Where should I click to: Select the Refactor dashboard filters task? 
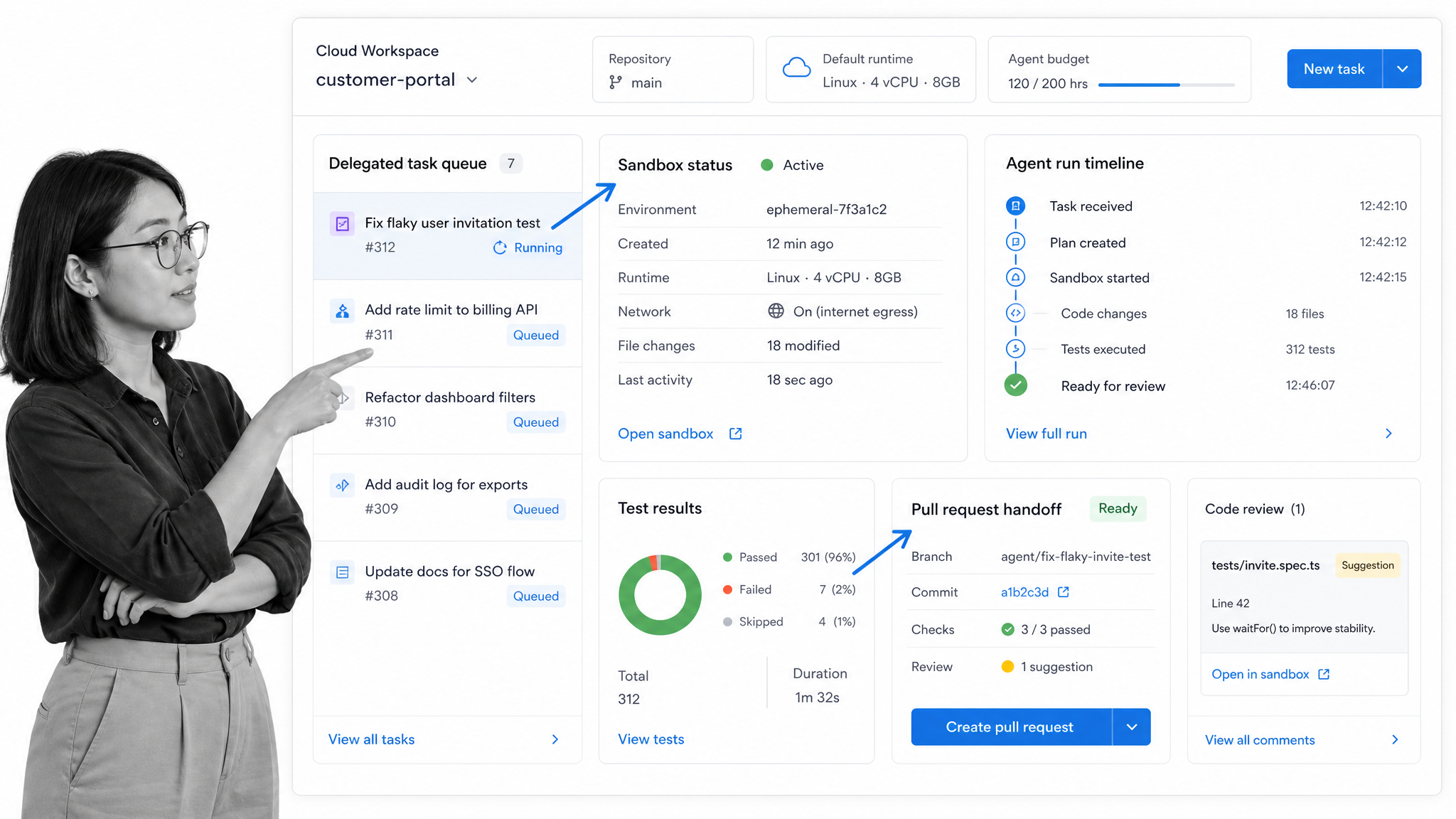(448, 410)
